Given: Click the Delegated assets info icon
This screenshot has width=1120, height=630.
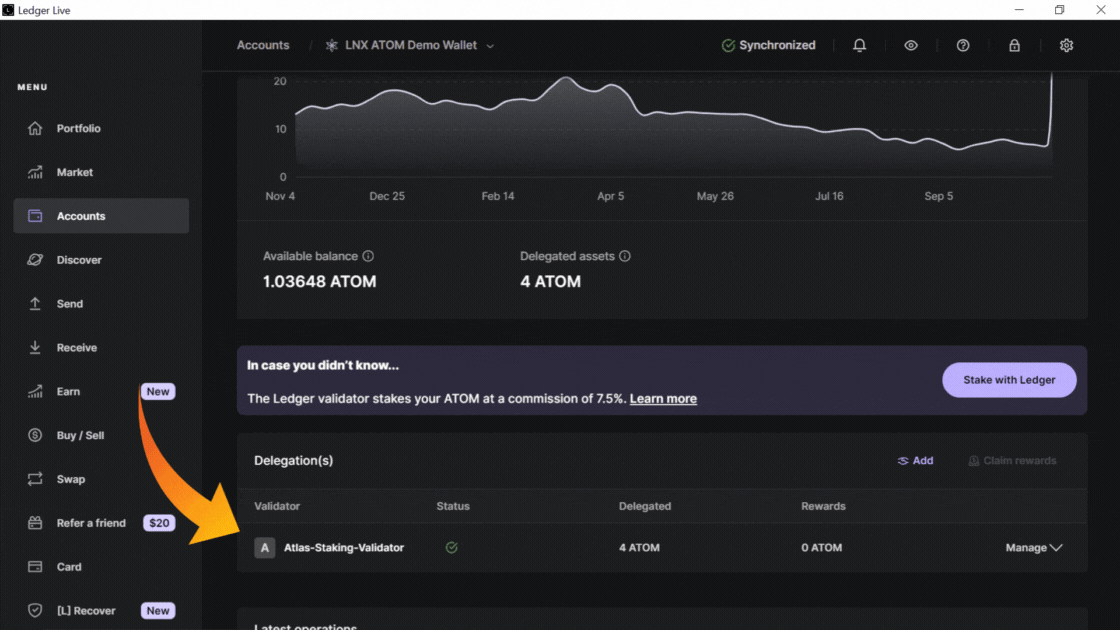Looking at the screenshot, I should tap(625, 257).
